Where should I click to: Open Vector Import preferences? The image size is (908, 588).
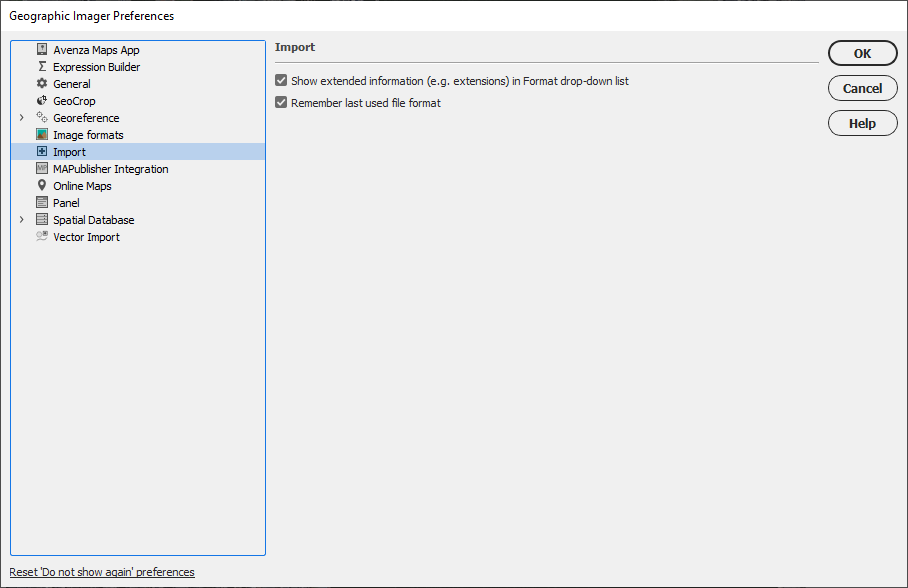[x=86, y=237]
